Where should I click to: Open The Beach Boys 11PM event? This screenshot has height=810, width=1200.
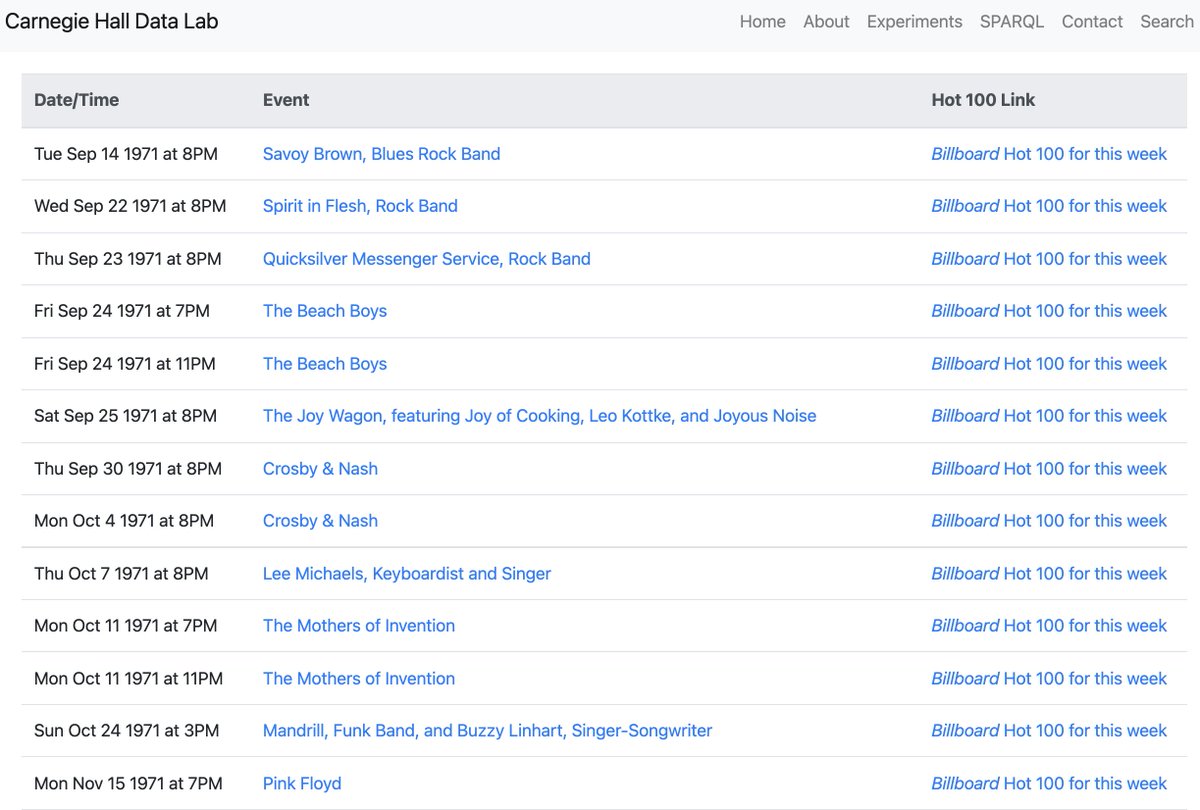tap(325, 364)
